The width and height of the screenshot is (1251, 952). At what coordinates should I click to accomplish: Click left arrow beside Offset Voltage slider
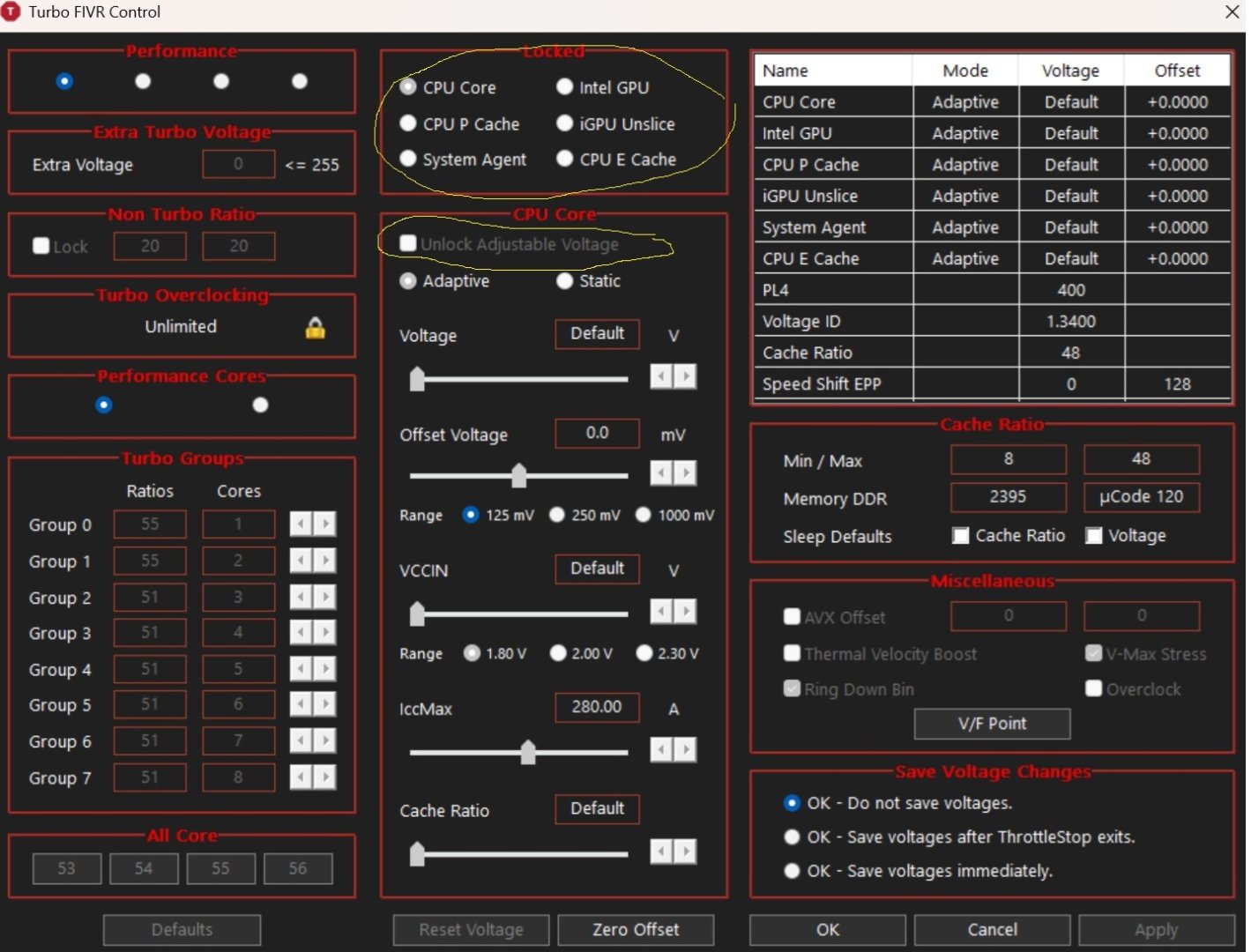click(x=661, y=473)
